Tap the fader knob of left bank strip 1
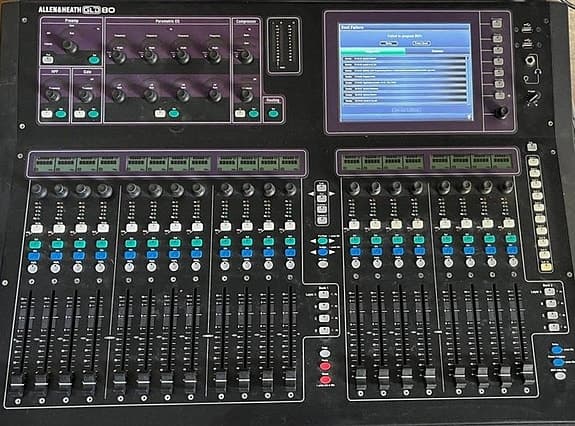Screen dimensions: 575x426 (x=17, y=385)
